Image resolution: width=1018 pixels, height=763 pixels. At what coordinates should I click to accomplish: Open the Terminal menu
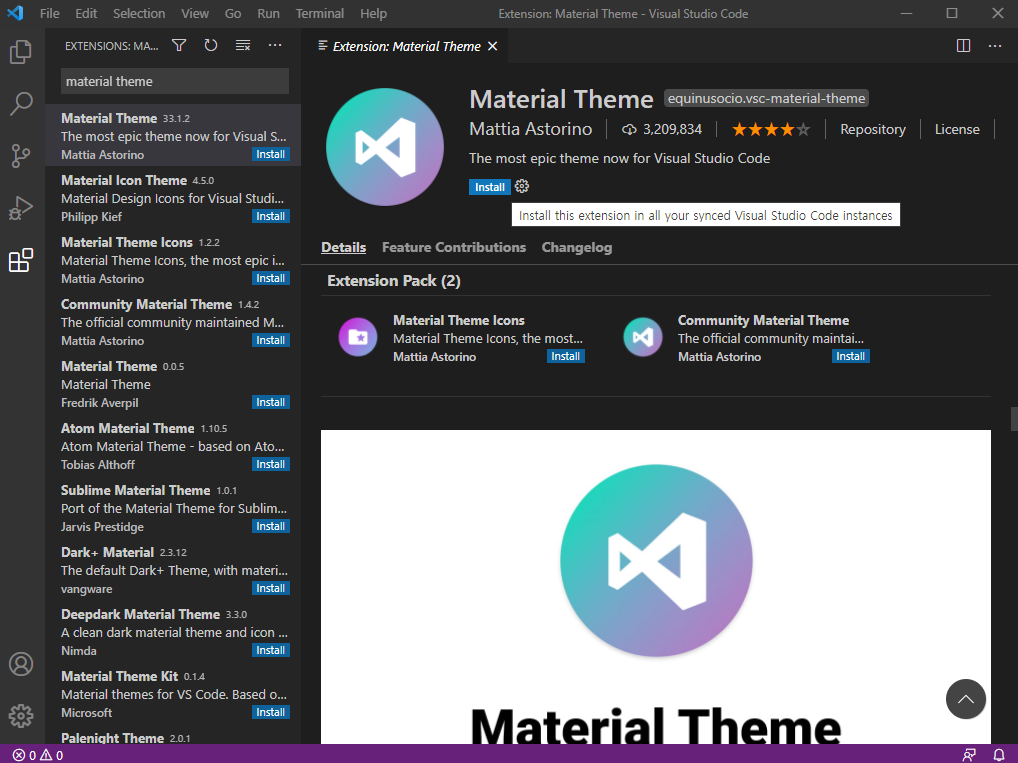pos(320,13)
